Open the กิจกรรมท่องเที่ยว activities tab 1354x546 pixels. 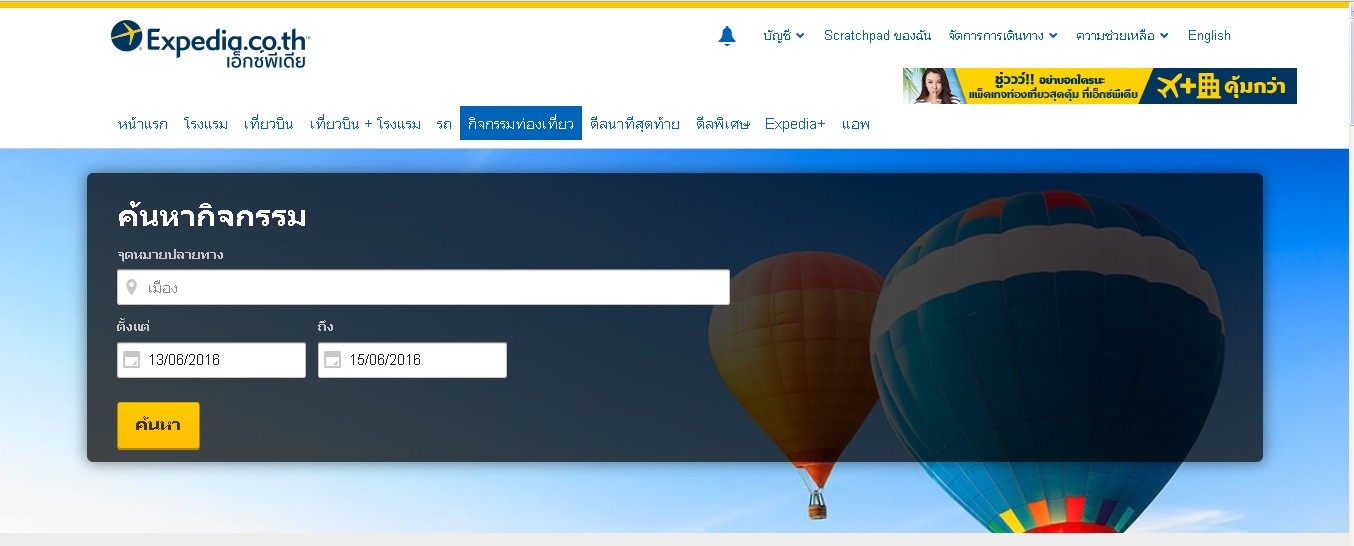coord(520,124)
